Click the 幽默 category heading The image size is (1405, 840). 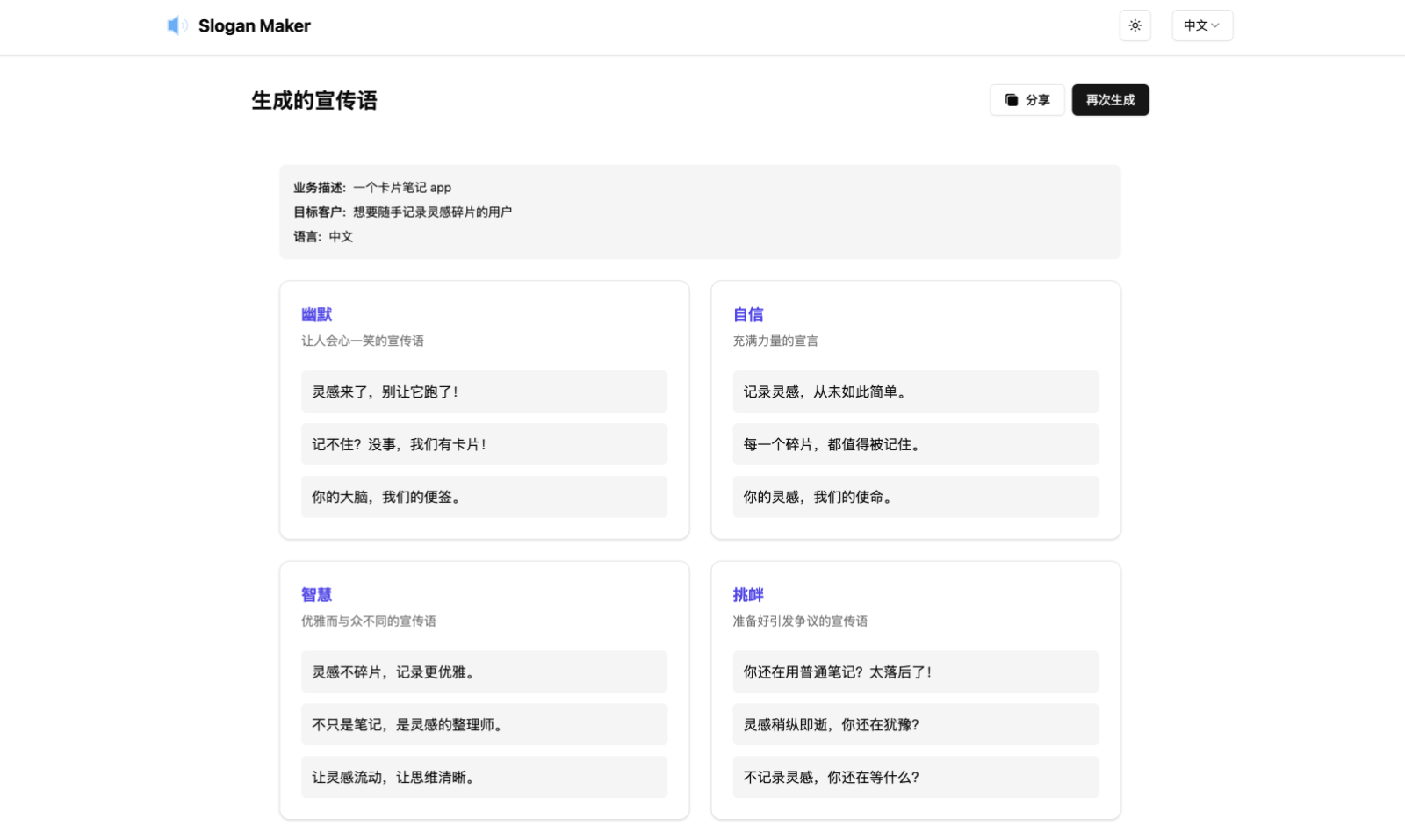tap(316, 314)
